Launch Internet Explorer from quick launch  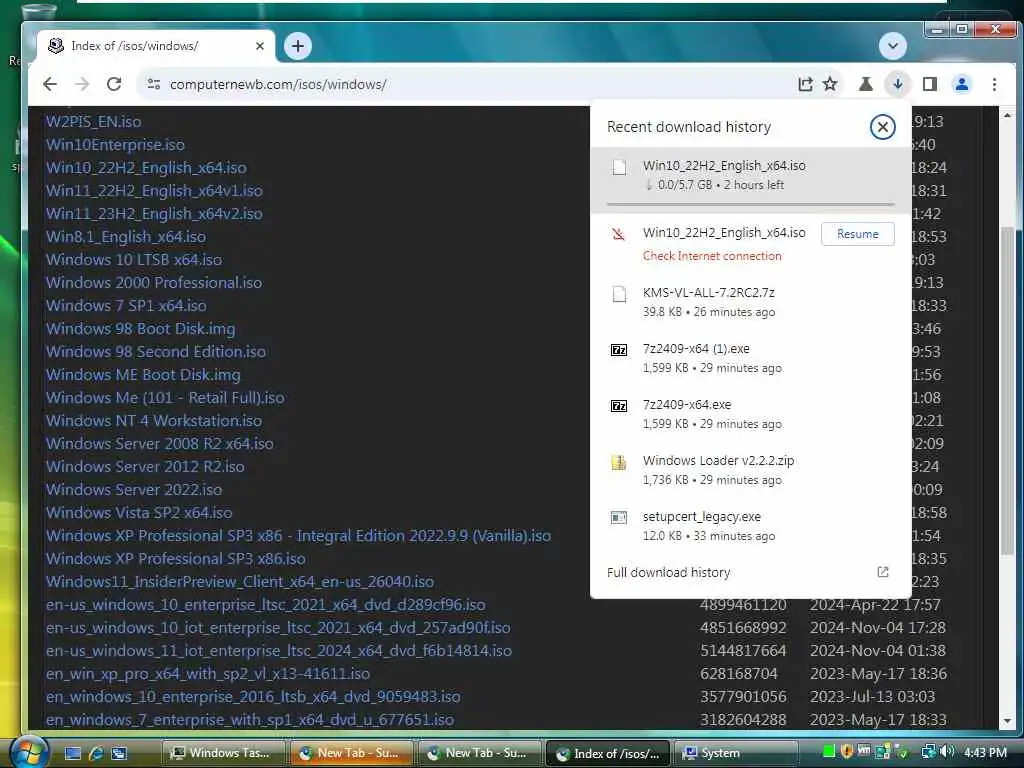(x=96, y=753)
